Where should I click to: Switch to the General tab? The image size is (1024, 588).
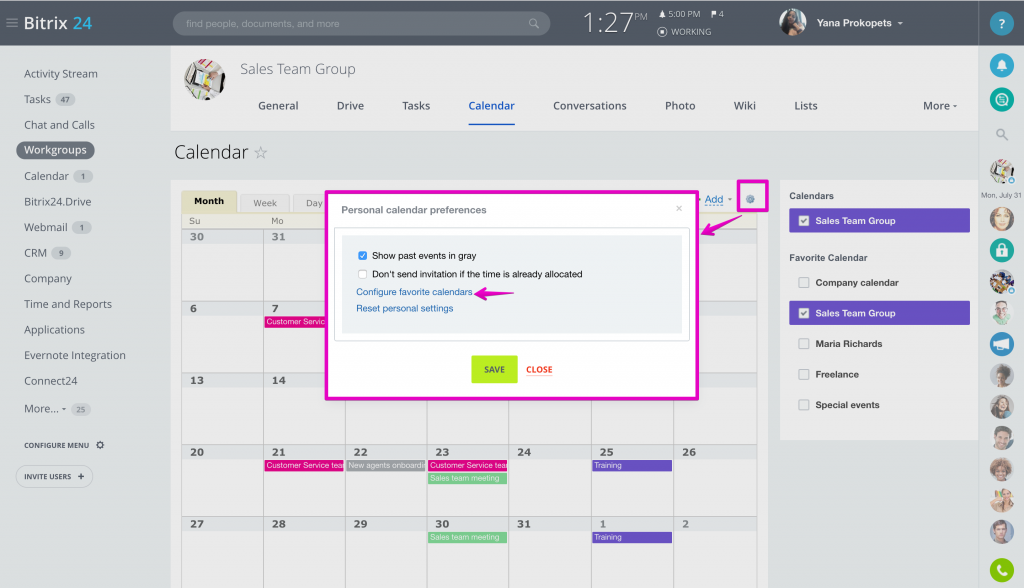[278, 106]
